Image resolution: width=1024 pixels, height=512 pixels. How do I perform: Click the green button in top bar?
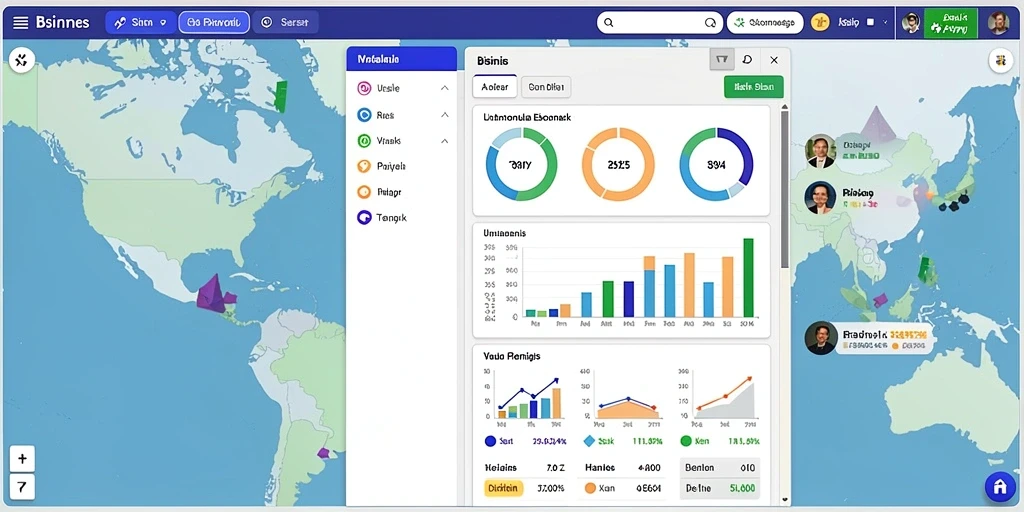[951, 24]
